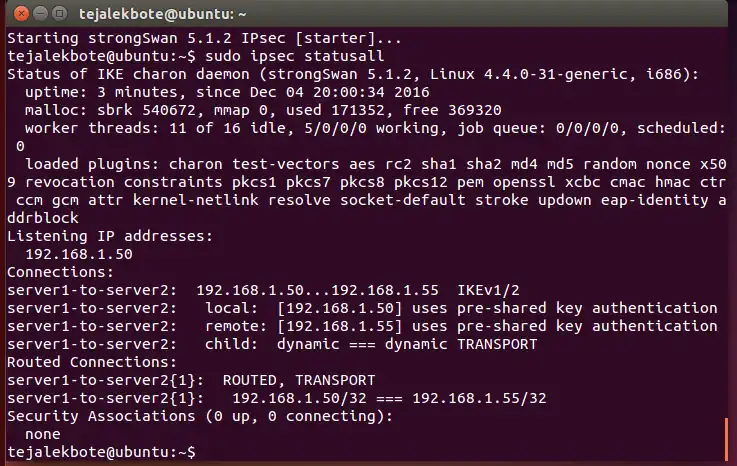Click the 'Security Associations' line

pos(200,416)
